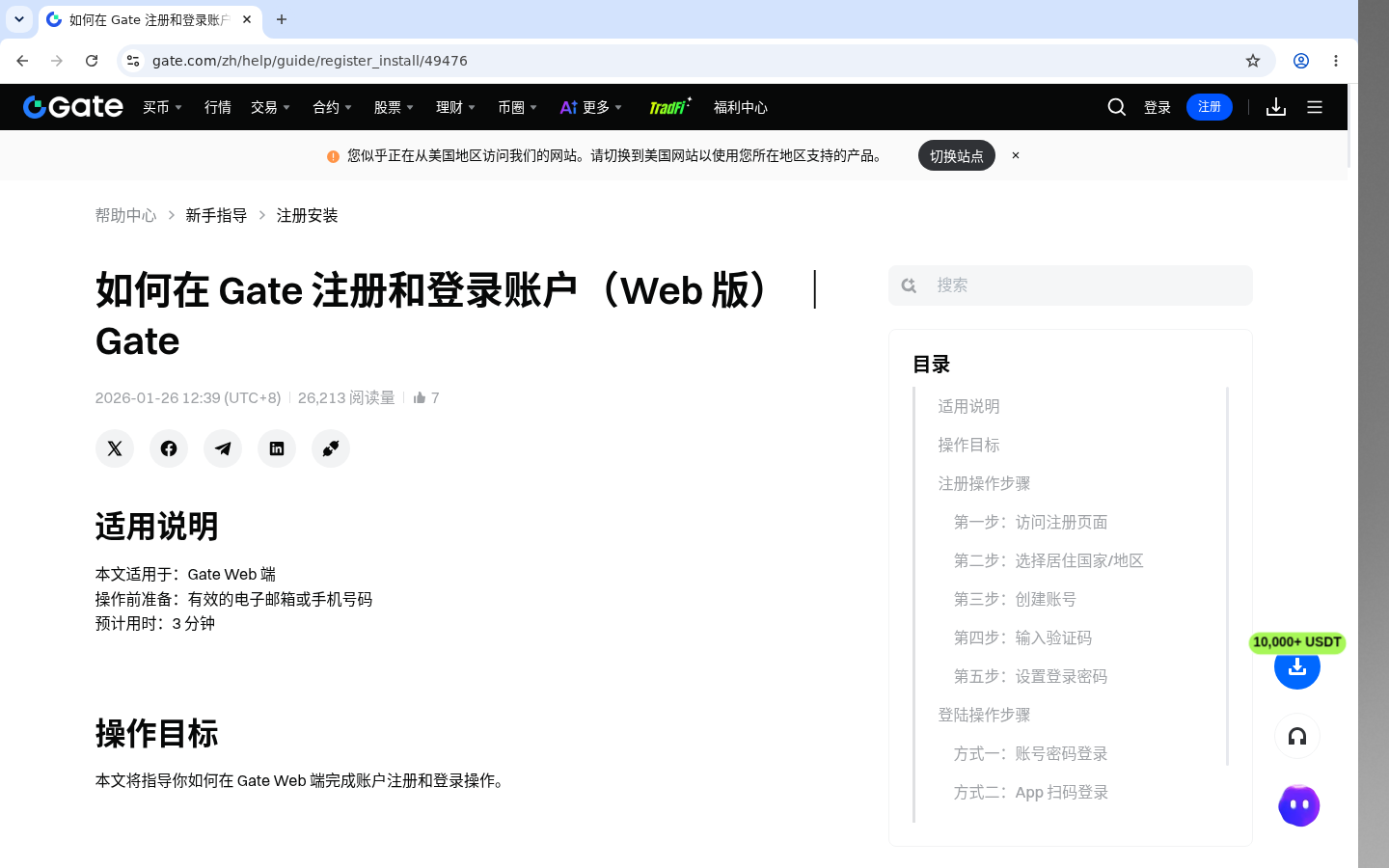
Task: Copy article link icon
Action: 331,448
